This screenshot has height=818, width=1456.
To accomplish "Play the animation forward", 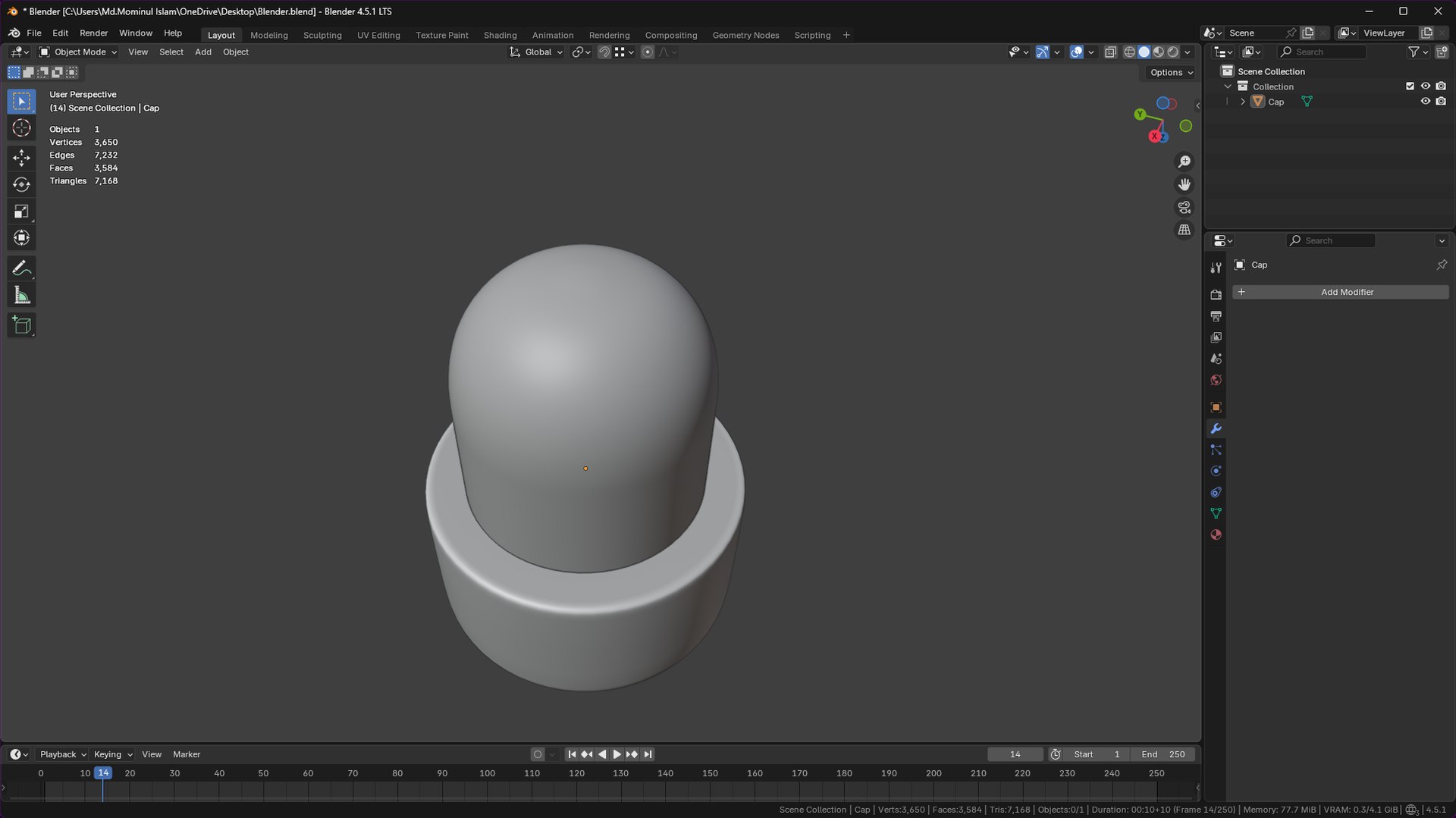I will 617,754.
